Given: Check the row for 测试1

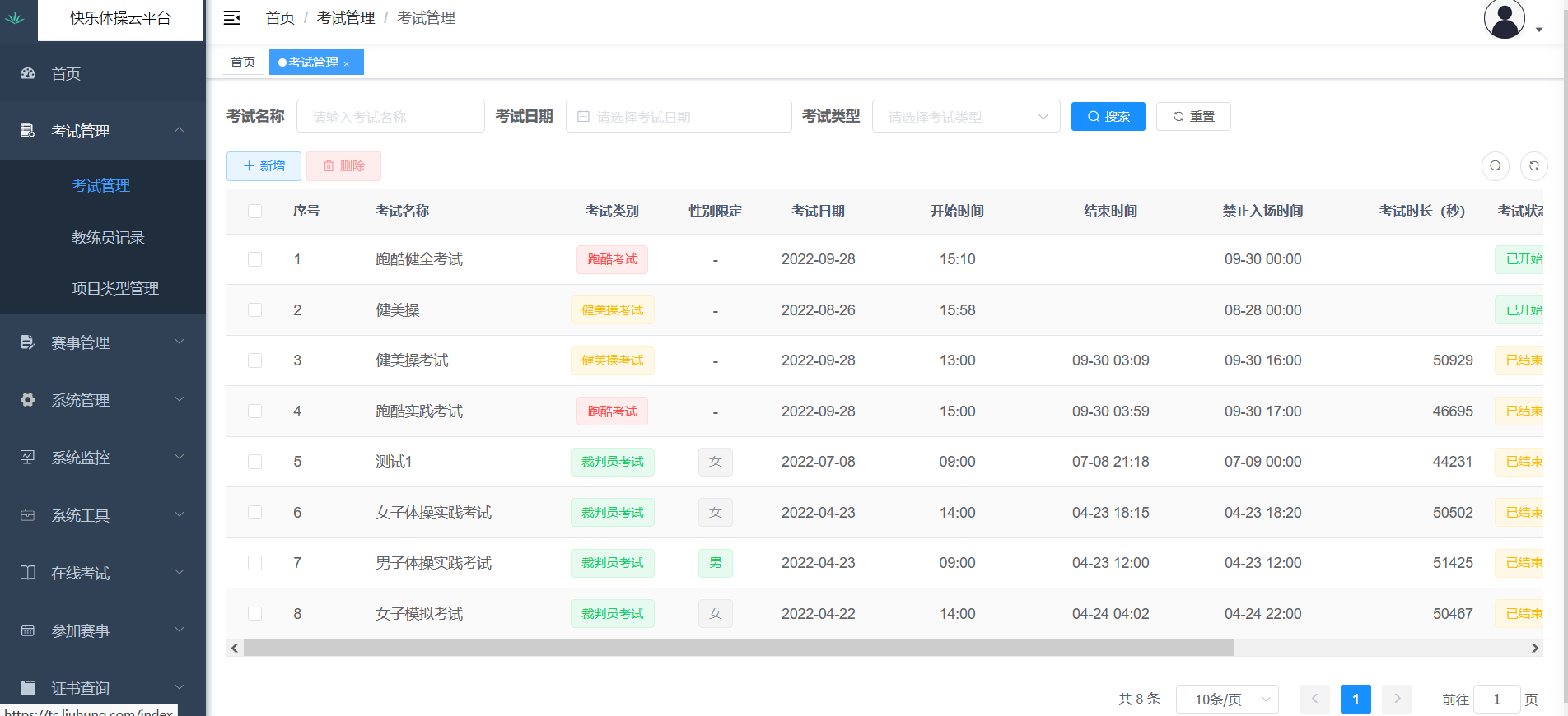Looking at the screenshot, I should point(255,462).
